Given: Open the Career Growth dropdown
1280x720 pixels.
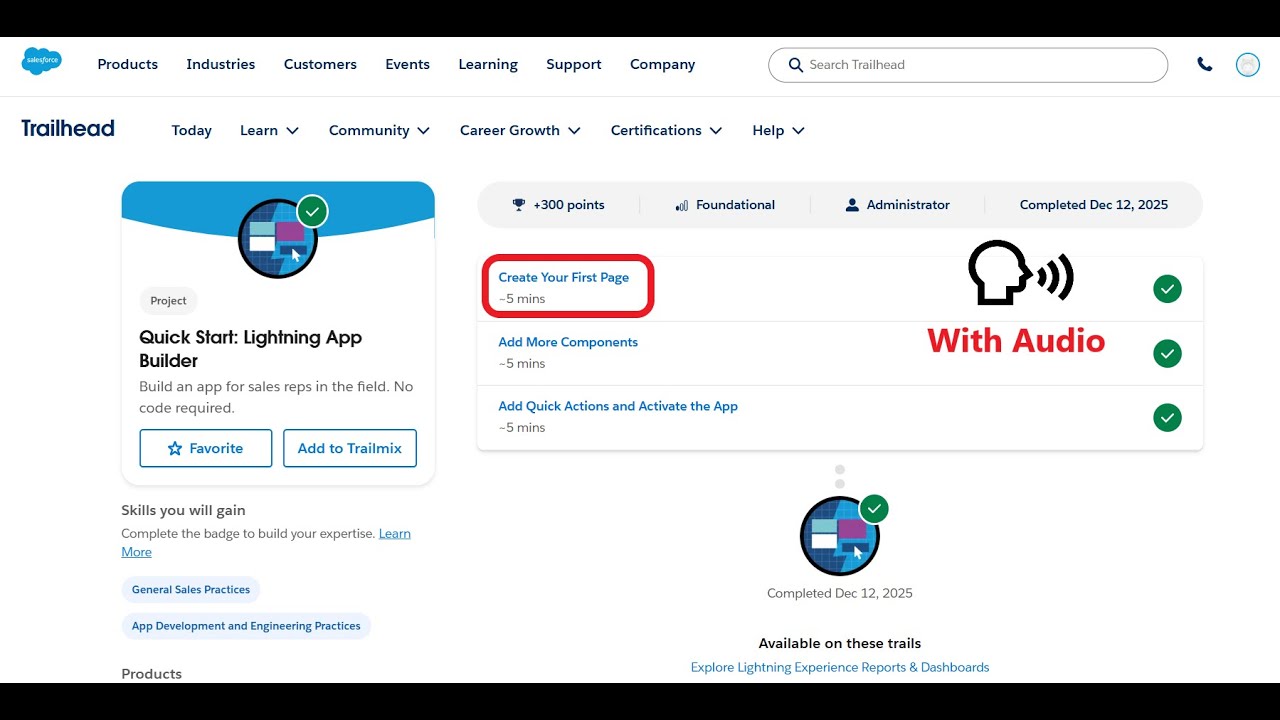Looking at the screenshot, I should pyautogui.click(x=520, y=130).
